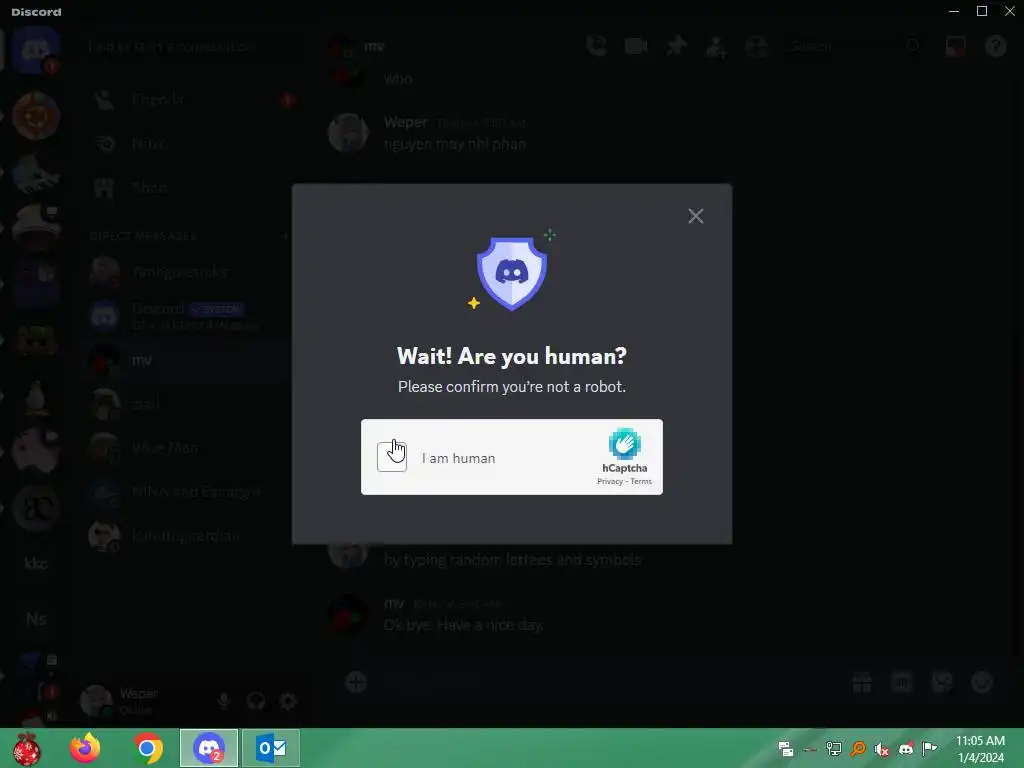Viewport: 1024px width, 768px height.
Task: Toggle microphone mute
Action: pos(223,701)
